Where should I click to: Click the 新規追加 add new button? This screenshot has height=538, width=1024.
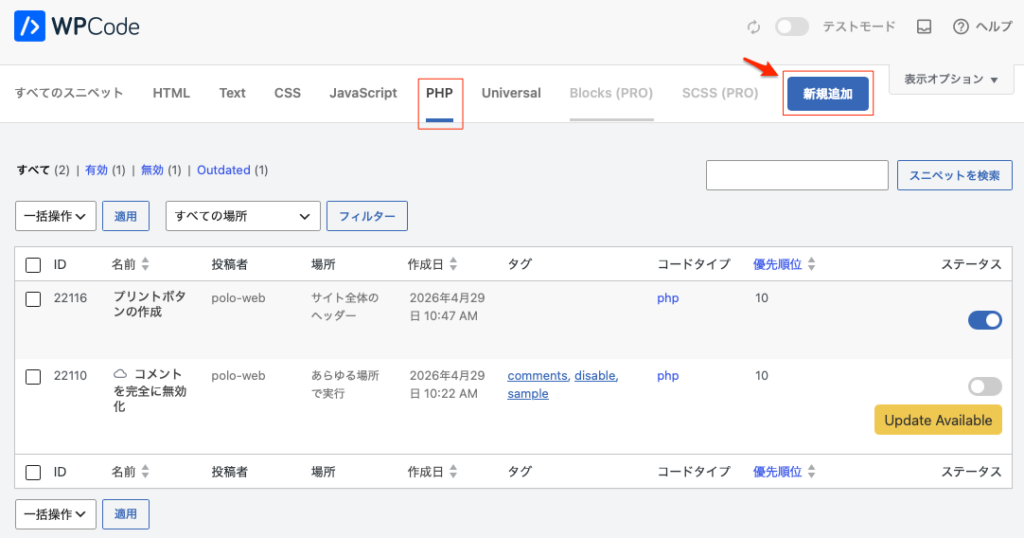click(x=827, y=93)
